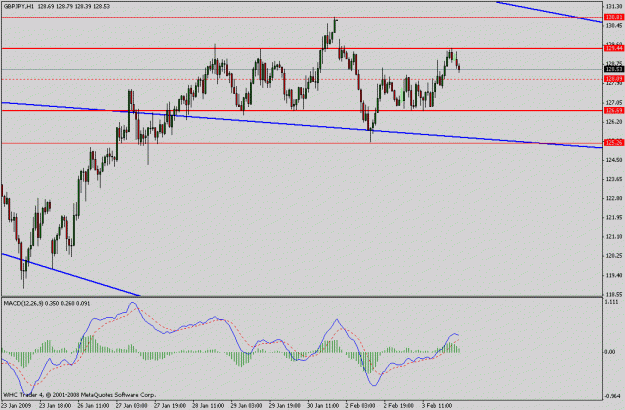Click the 130.45 price axis label

tap(615, 26)
